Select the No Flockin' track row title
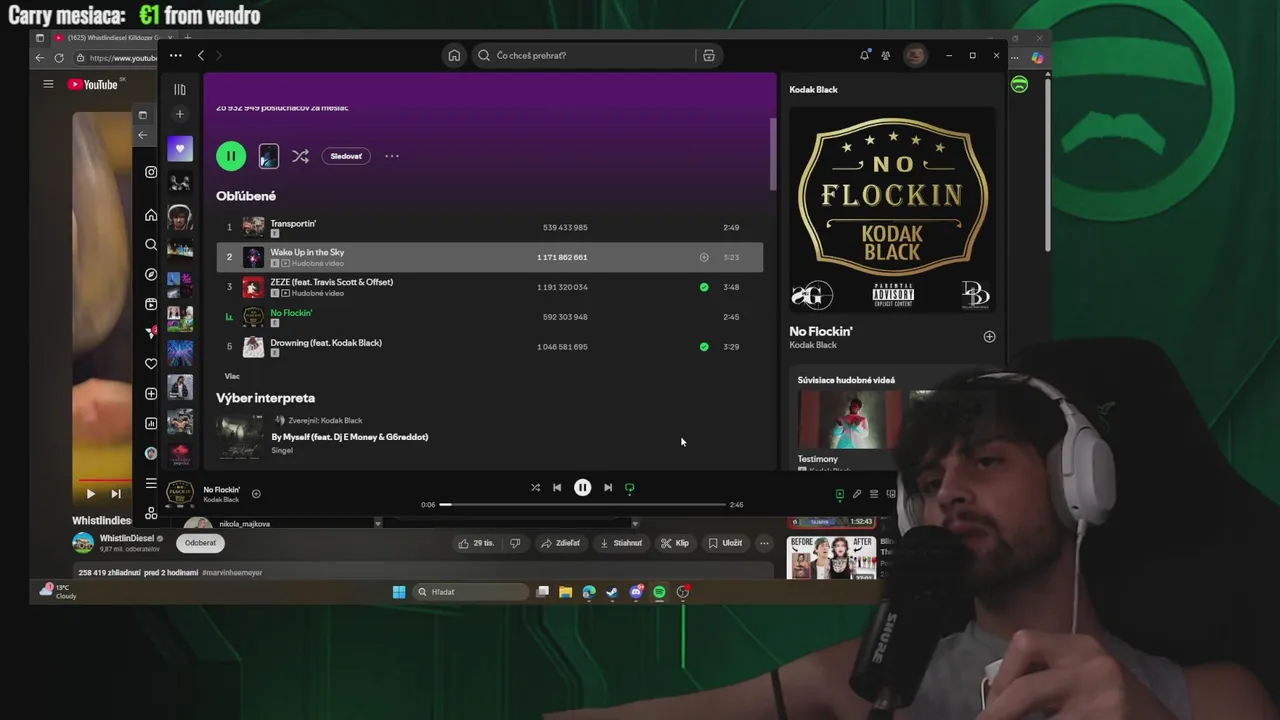The image size is (1280, 720). click(291, 312)
